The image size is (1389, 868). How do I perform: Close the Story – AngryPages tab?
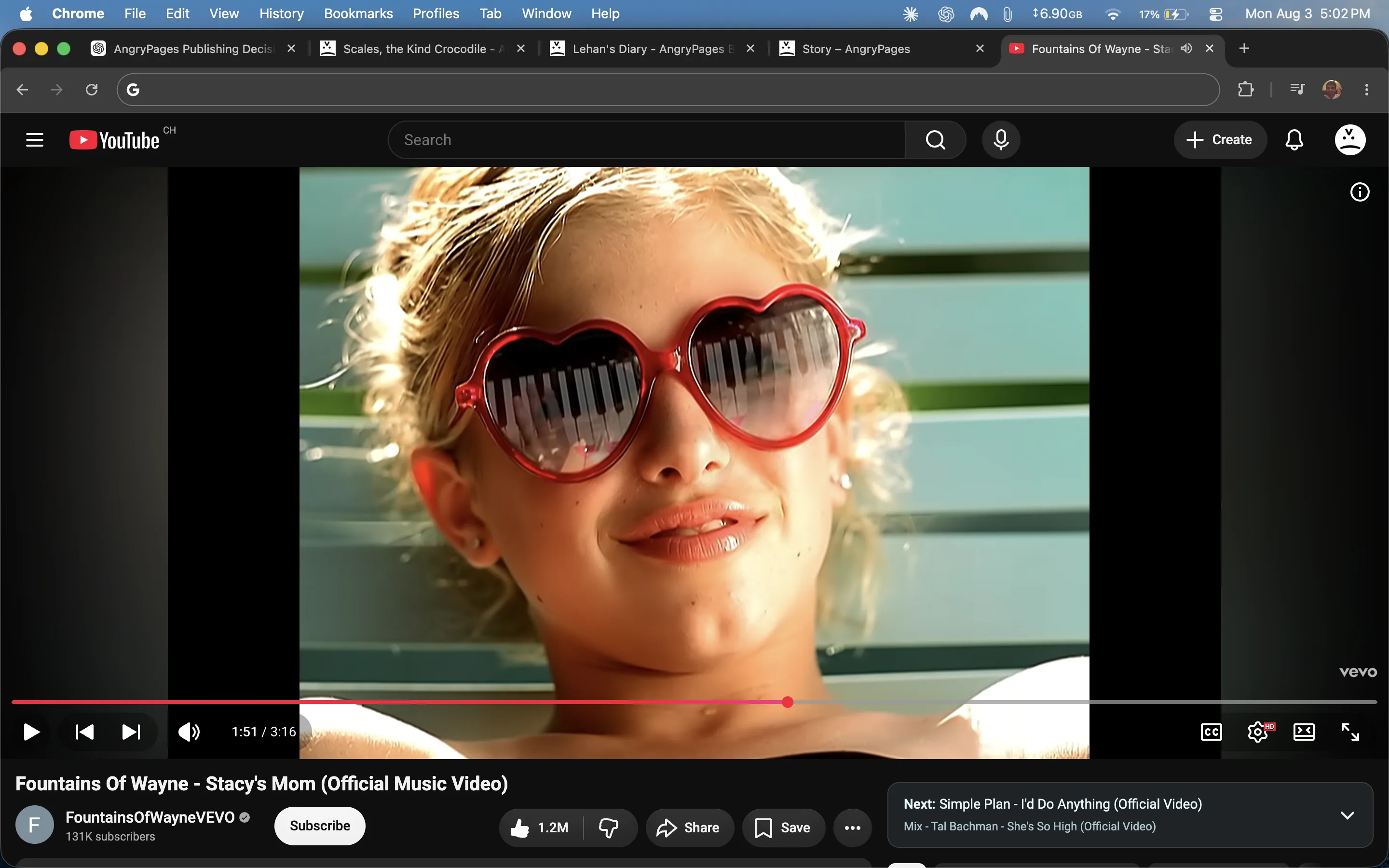pyautogui.click(x=980, y=48)
